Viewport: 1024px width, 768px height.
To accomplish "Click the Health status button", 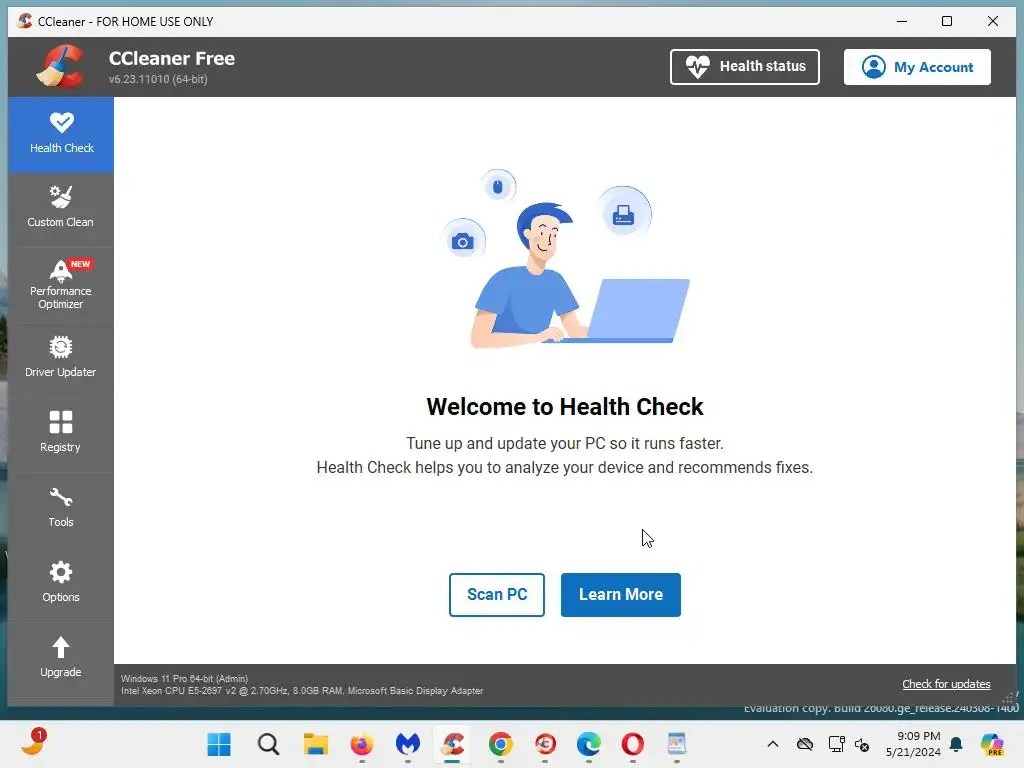I will coord(744,67).
